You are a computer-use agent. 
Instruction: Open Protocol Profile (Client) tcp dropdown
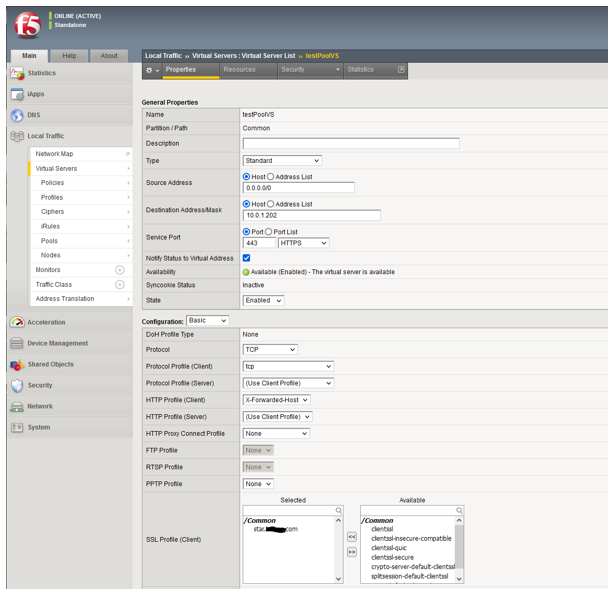pos(288,366)
